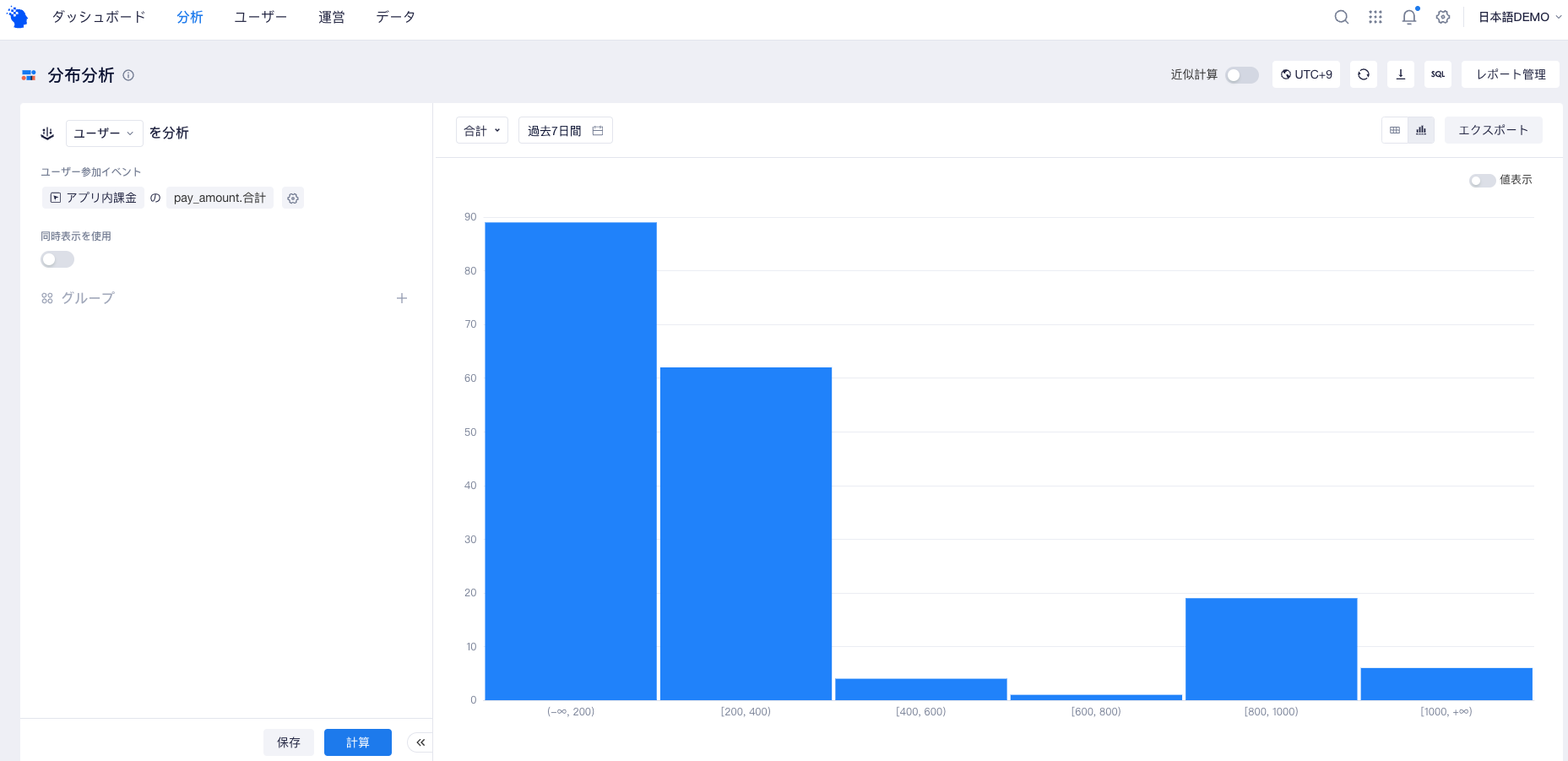Open the apps grid icon
Screen dimensions: 1568x761
coord(1375,17)
